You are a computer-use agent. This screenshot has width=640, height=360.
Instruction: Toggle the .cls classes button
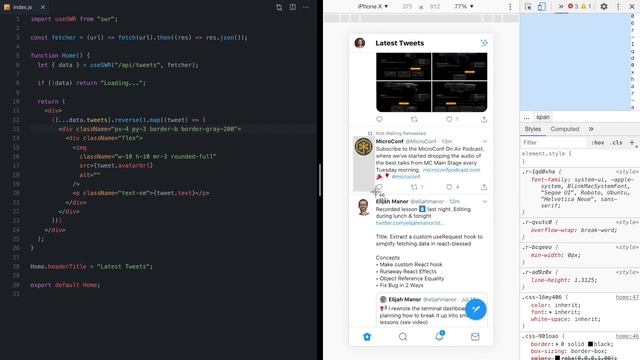616,142
